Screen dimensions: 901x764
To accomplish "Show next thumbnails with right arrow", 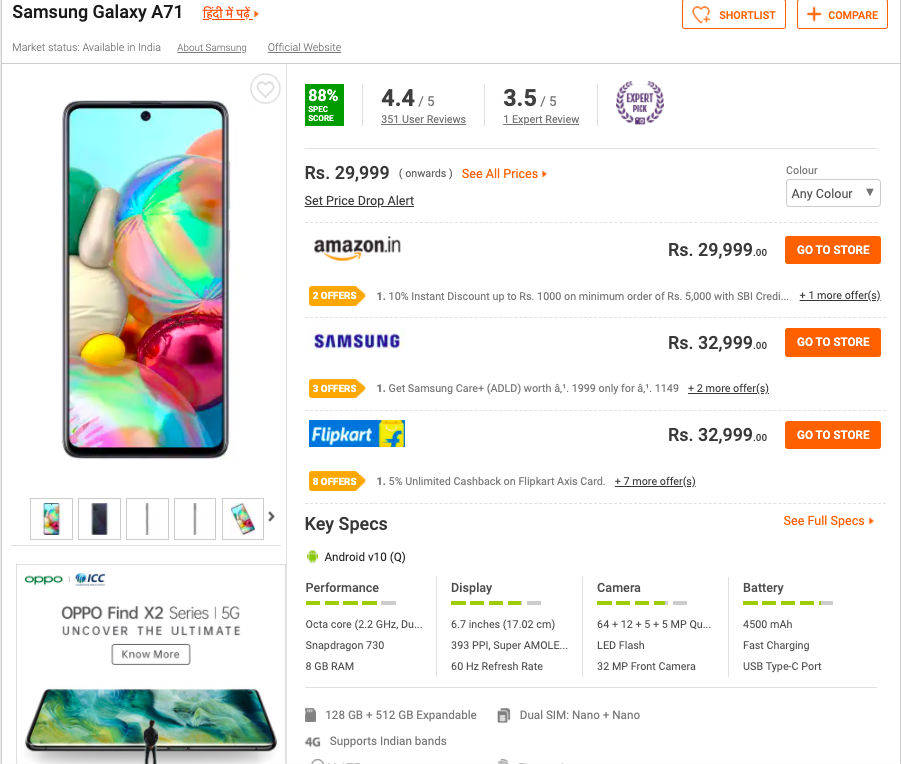I will pyautogui.click(x=271, y=517).
